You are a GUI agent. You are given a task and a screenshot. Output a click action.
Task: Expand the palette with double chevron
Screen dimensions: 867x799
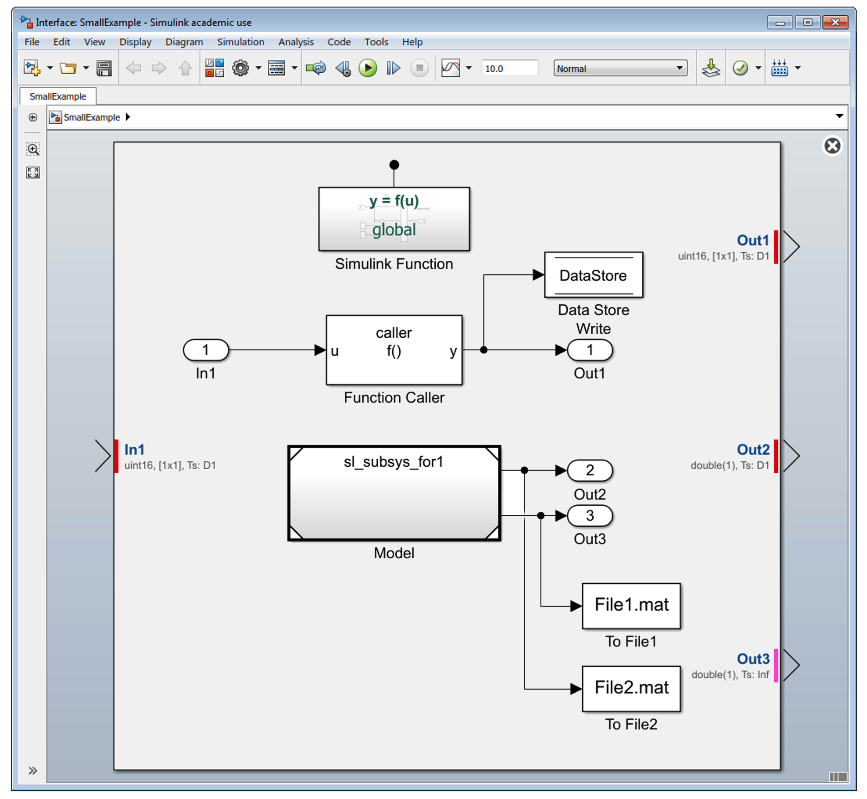point(33,770)
